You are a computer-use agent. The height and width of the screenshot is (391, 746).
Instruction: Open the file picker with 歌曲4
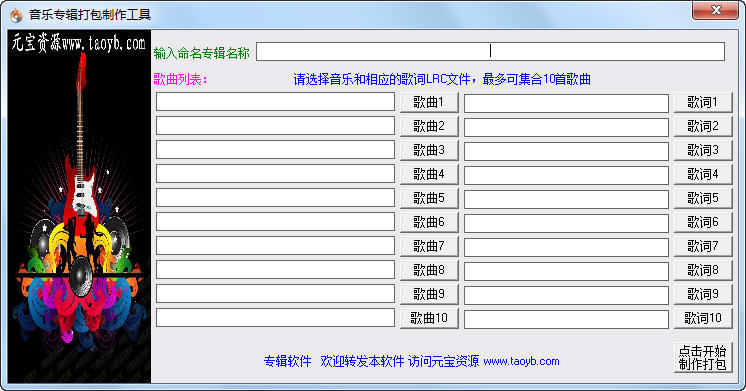click(429, 174)
